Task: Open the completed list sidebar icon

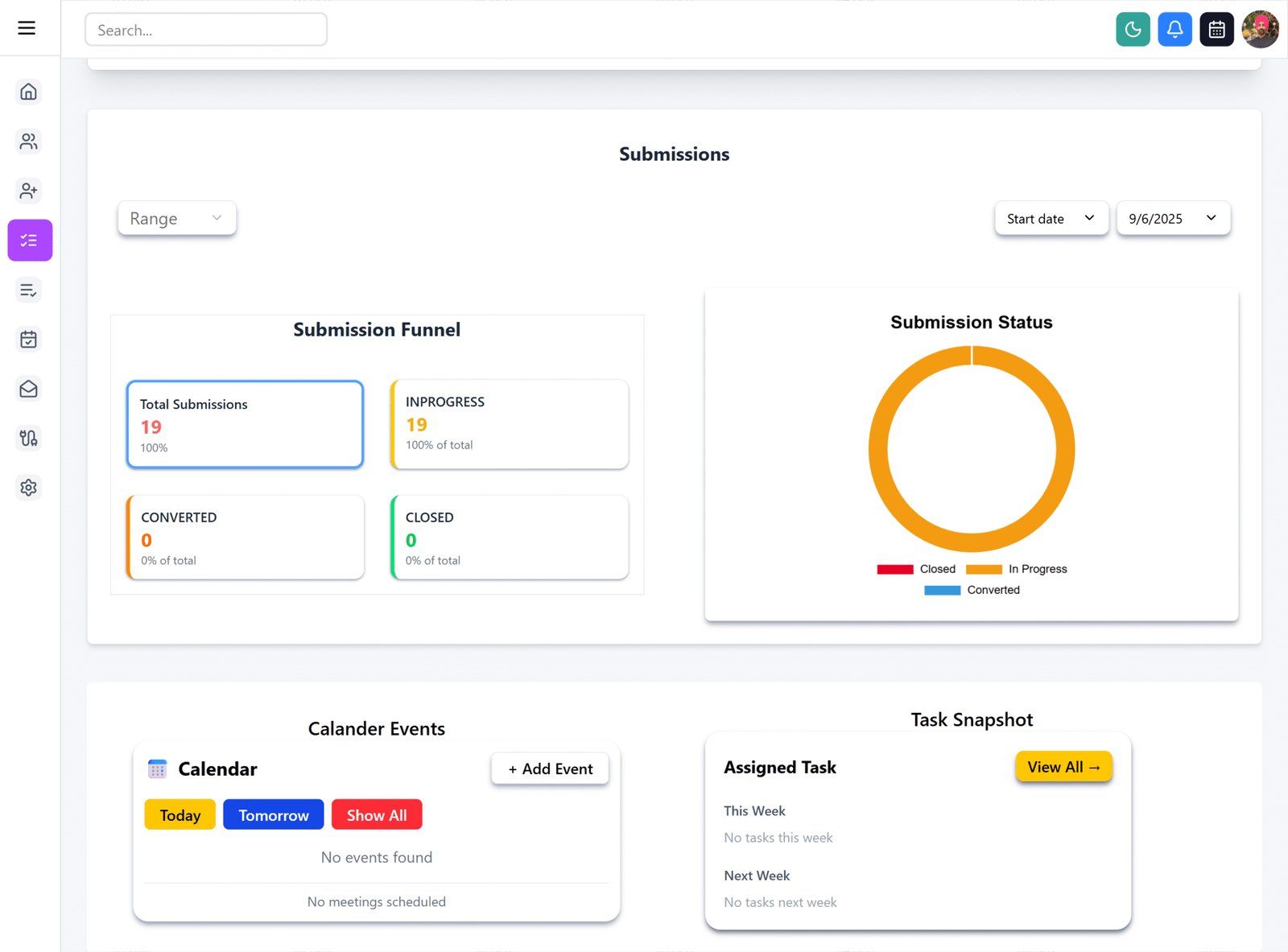Action: point(29,290)
